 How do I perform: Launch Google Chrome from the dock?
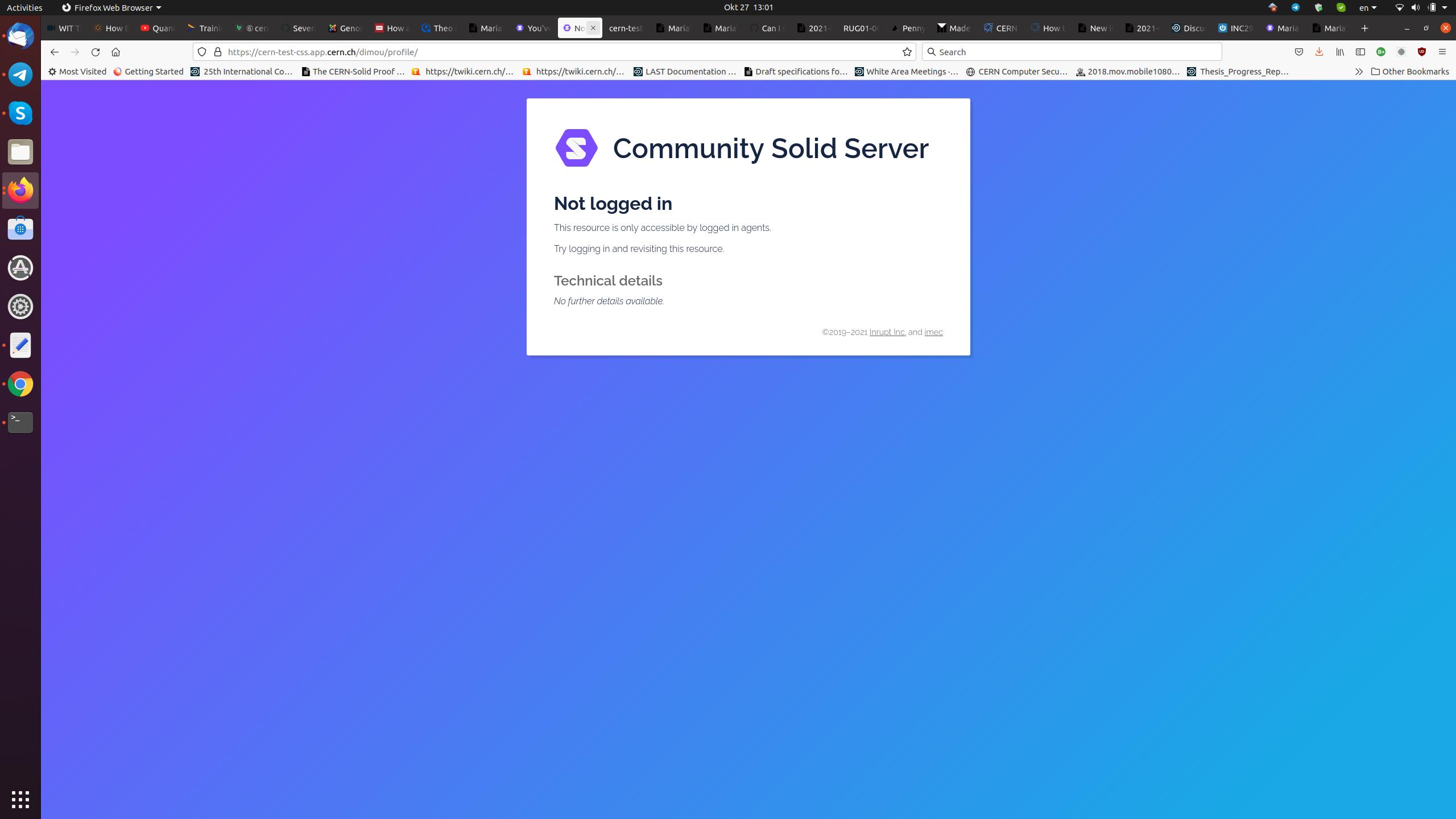20,384
